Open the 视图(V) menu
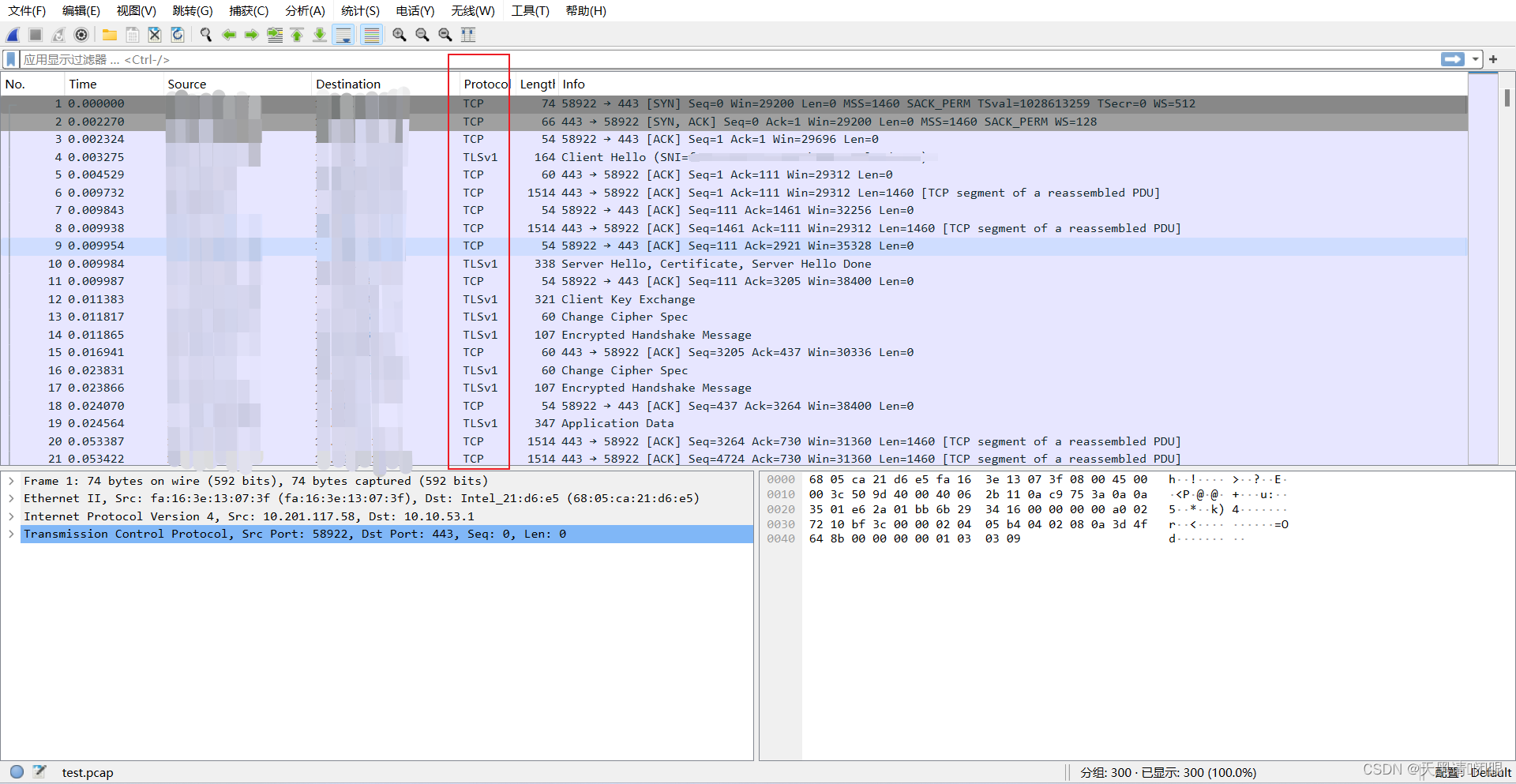 point(137,11)
